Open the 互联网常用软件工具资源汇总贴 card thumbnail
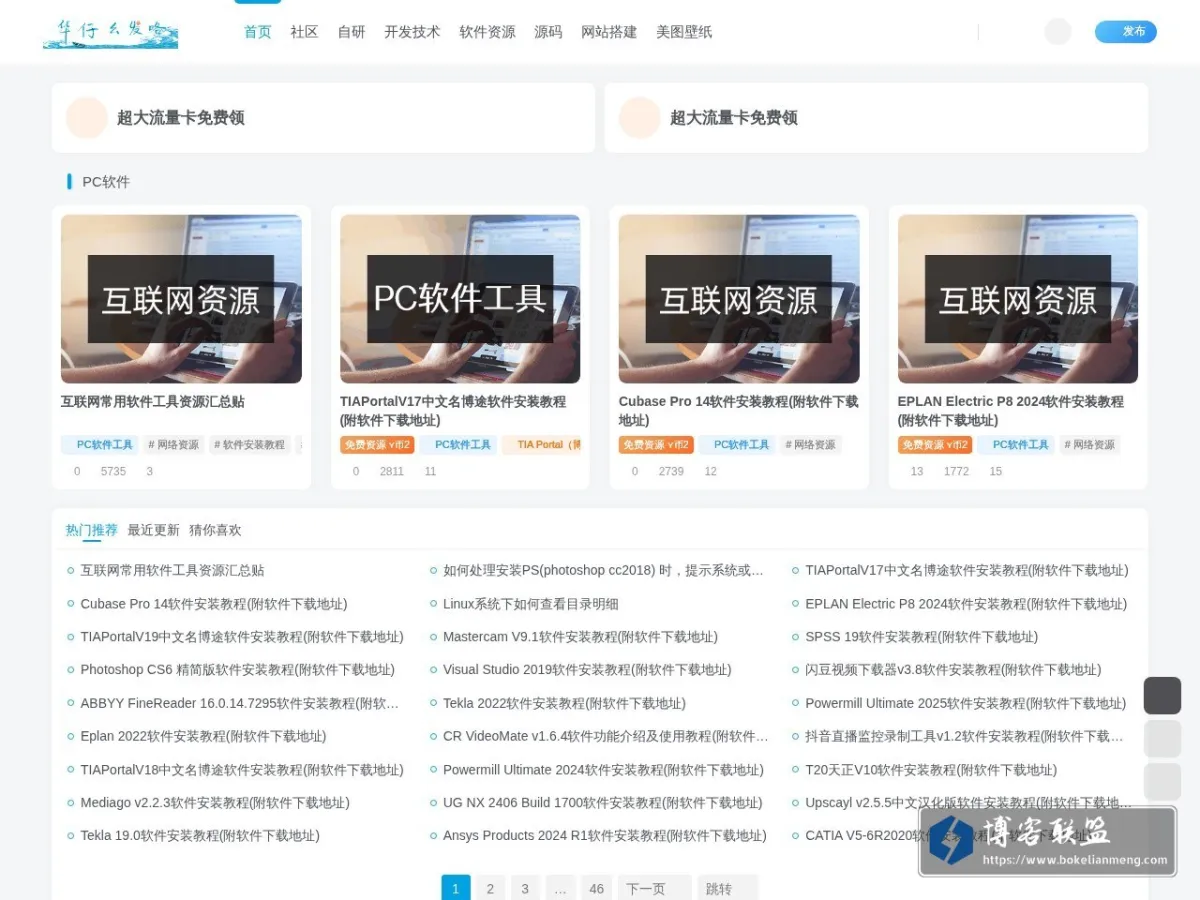 coord(181,299)
